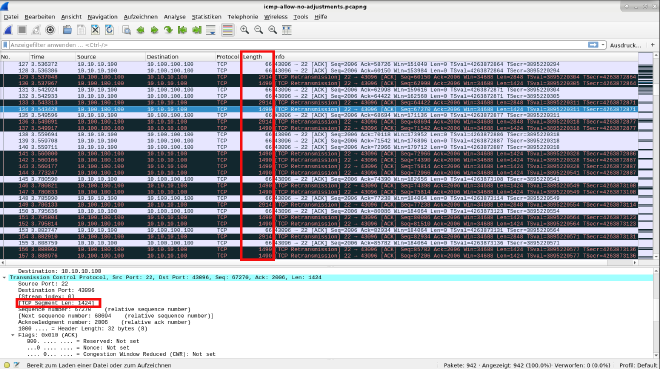Collapse the Transmission Control Protocol tree
Screen dimensions: 660x369
pos(5,278)
